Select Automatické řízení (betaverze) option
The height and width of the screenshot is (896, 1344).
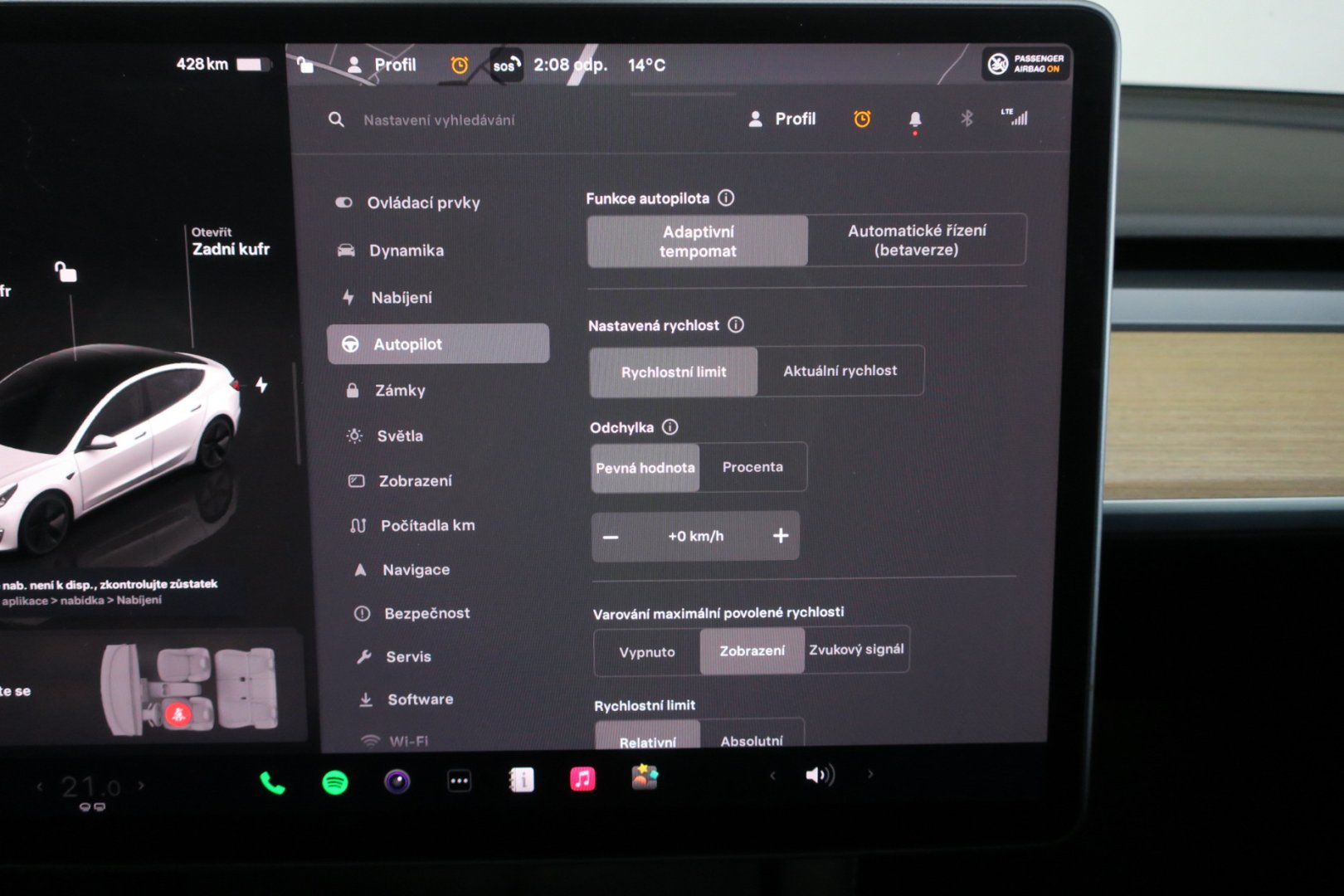[917, 241]
